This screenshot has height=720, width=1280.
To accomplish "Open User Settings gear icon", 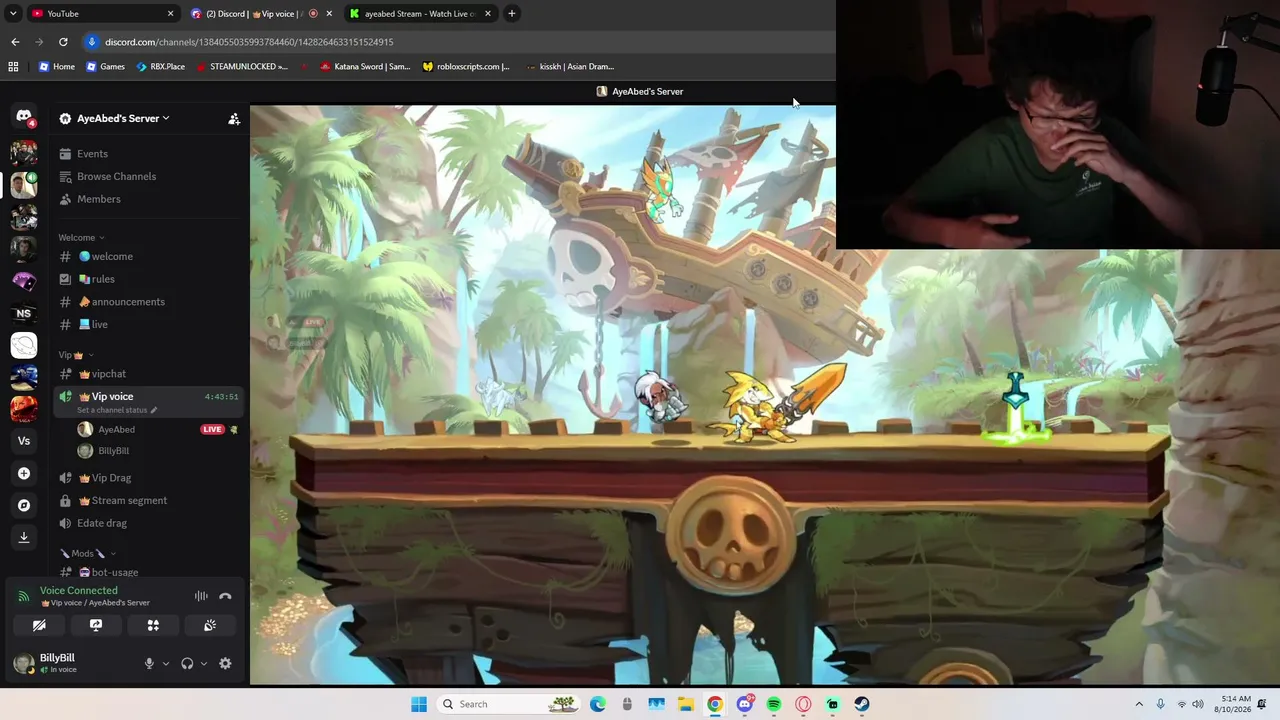I will point(225,663).
